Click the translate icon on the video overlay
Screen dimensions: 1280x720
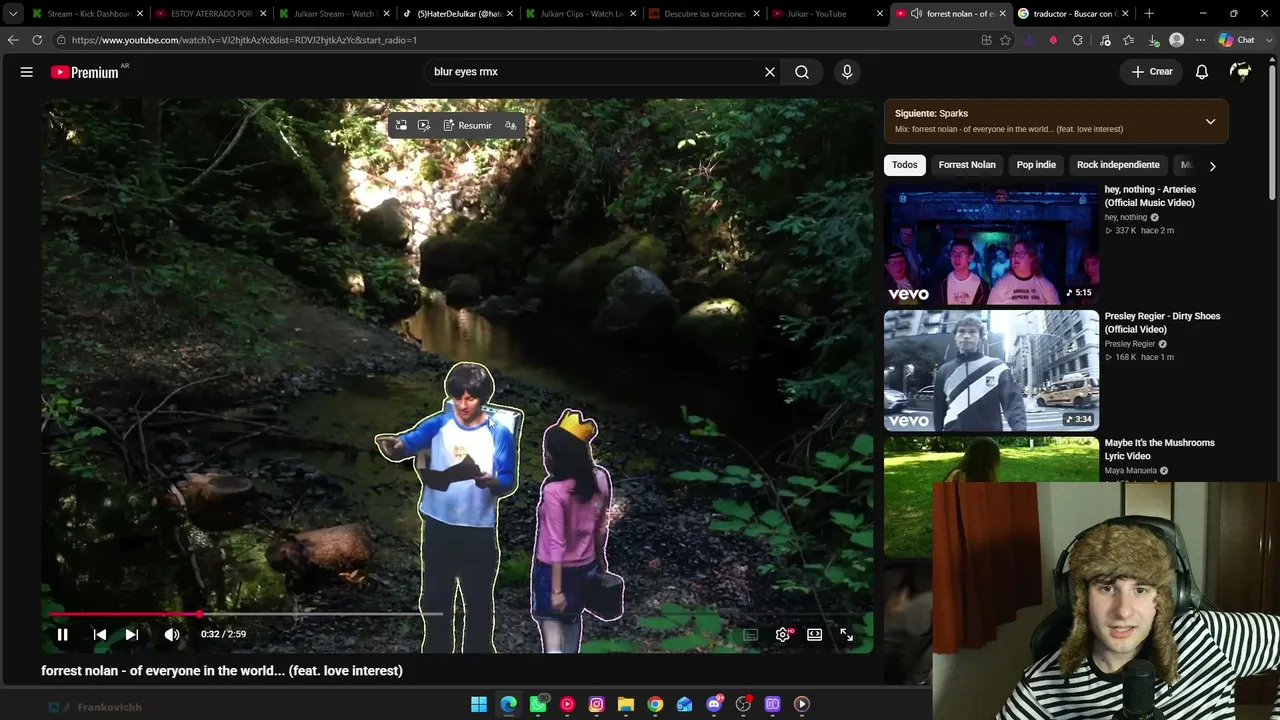(x=511, y=126)
